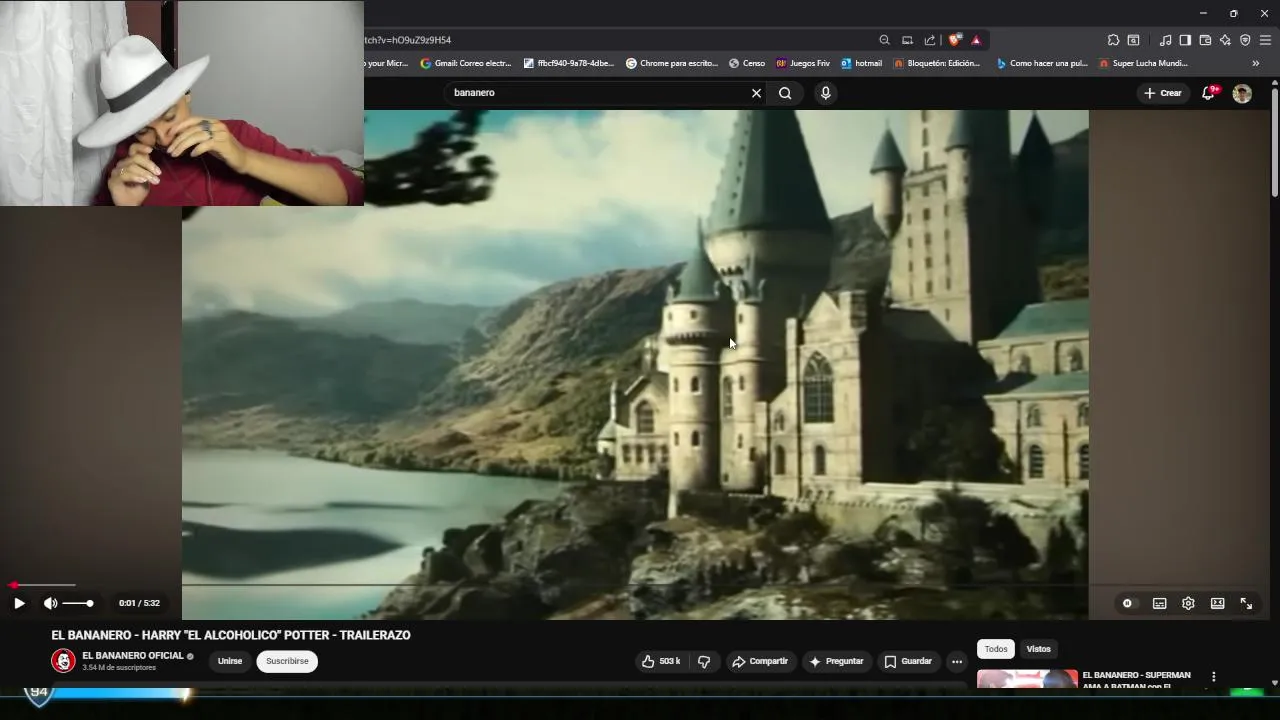
Task: Click the red video progress bar
Action: click(43, 585)
